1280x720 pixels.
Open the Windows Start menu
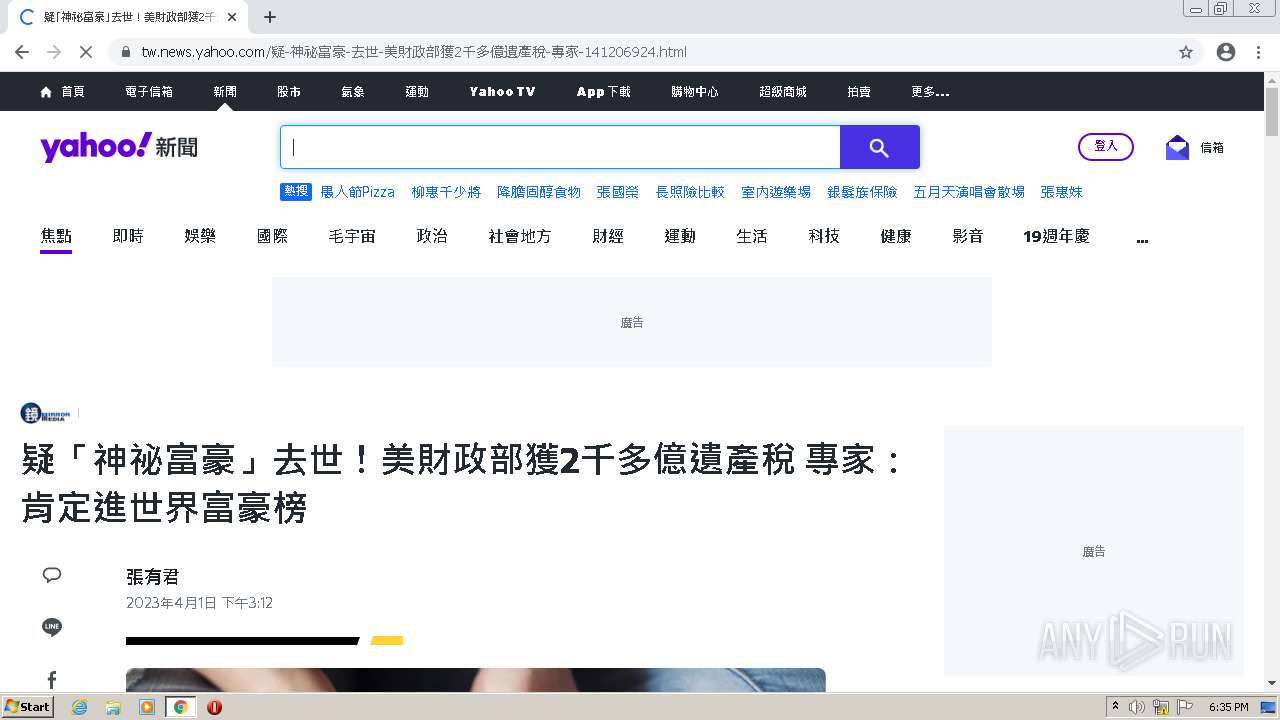(x=27, y=707)
